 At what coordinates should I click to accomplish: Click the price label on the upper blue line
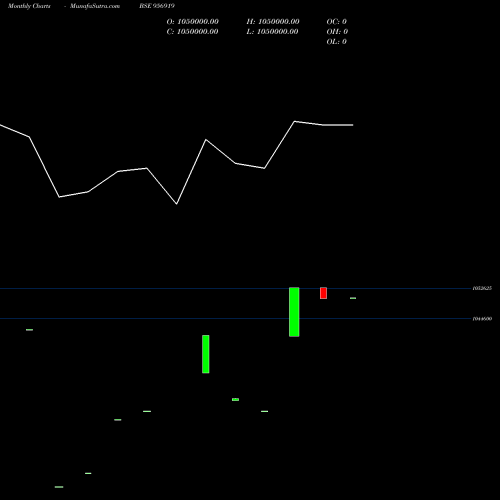(x=482, y=288)
